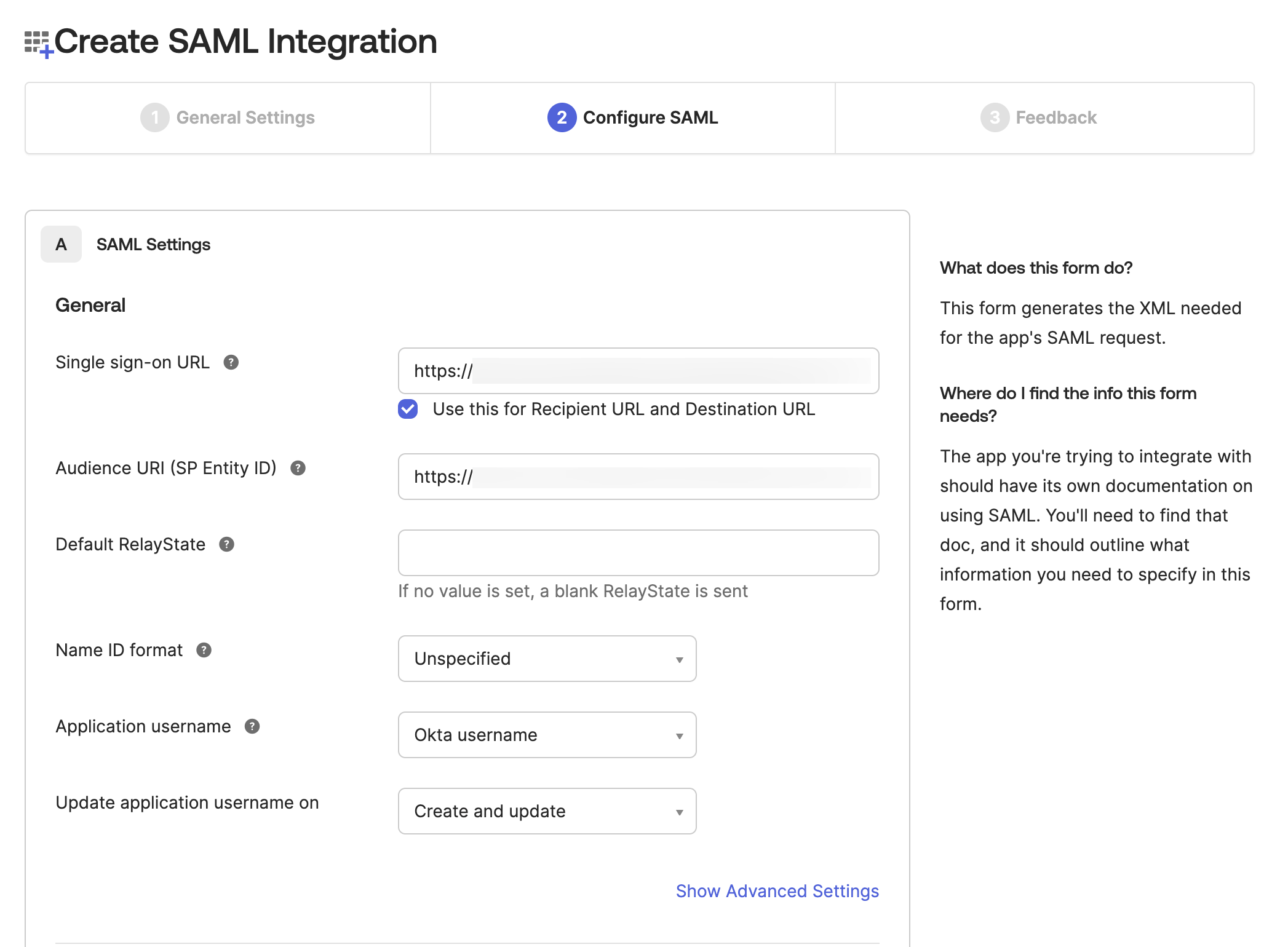Select the SAML Settings section label A

pos(60,244)
